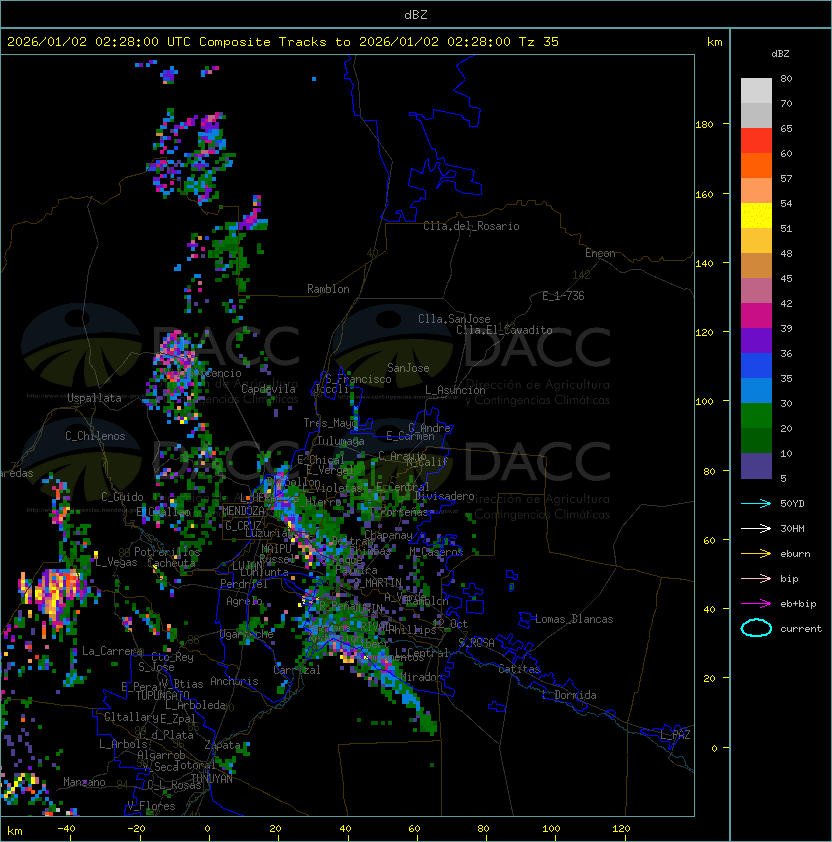Pick the bright yellow swatch of the dBZ scale

pyautogui.click(x=756, y=216)
